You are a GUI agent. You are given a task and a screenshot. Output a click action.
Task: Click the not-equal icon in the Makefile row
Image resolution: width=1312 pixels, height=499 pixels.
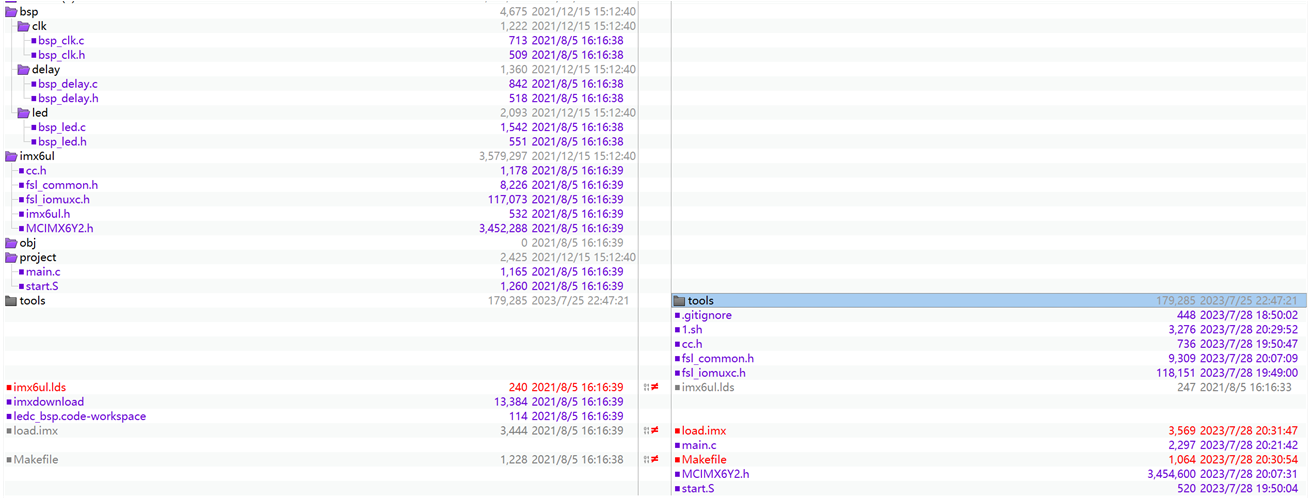click(x=655, y=460)
